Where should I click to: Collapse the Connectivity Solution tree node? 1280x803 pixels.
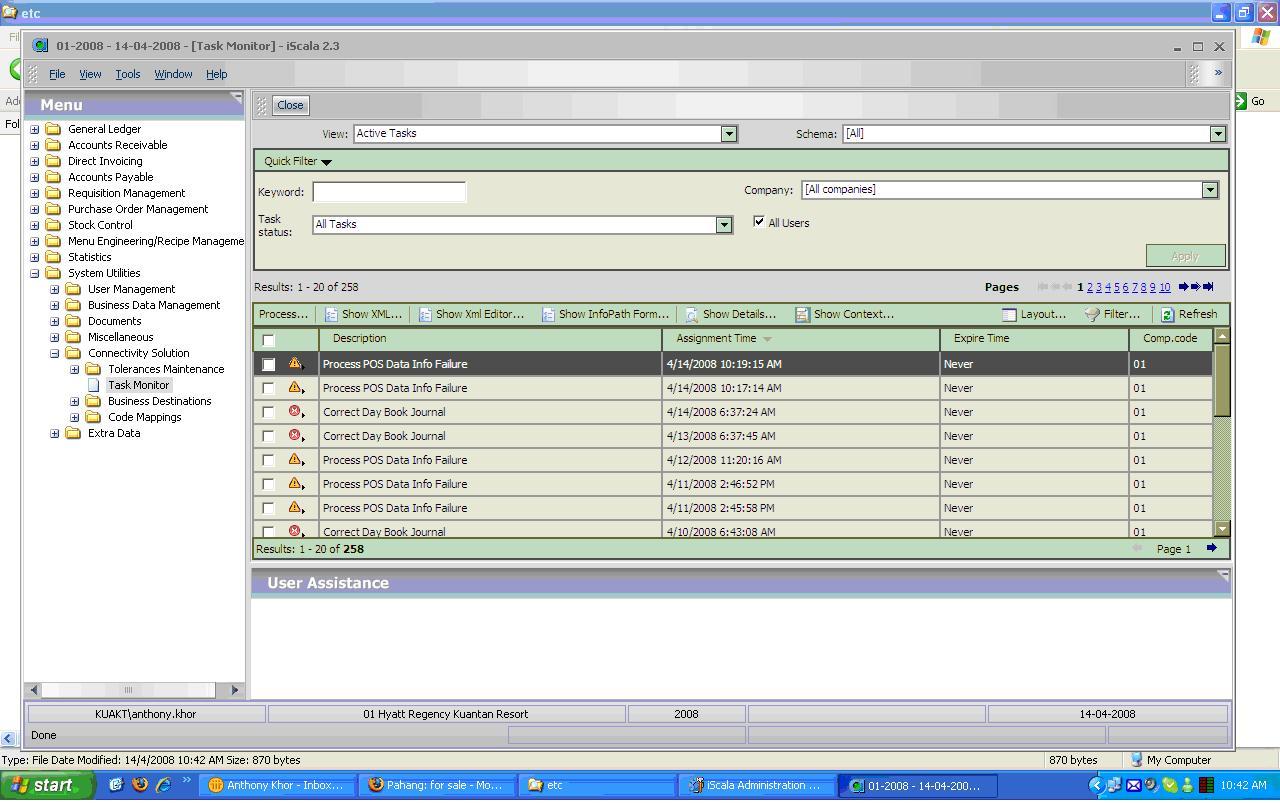[55, 353]
